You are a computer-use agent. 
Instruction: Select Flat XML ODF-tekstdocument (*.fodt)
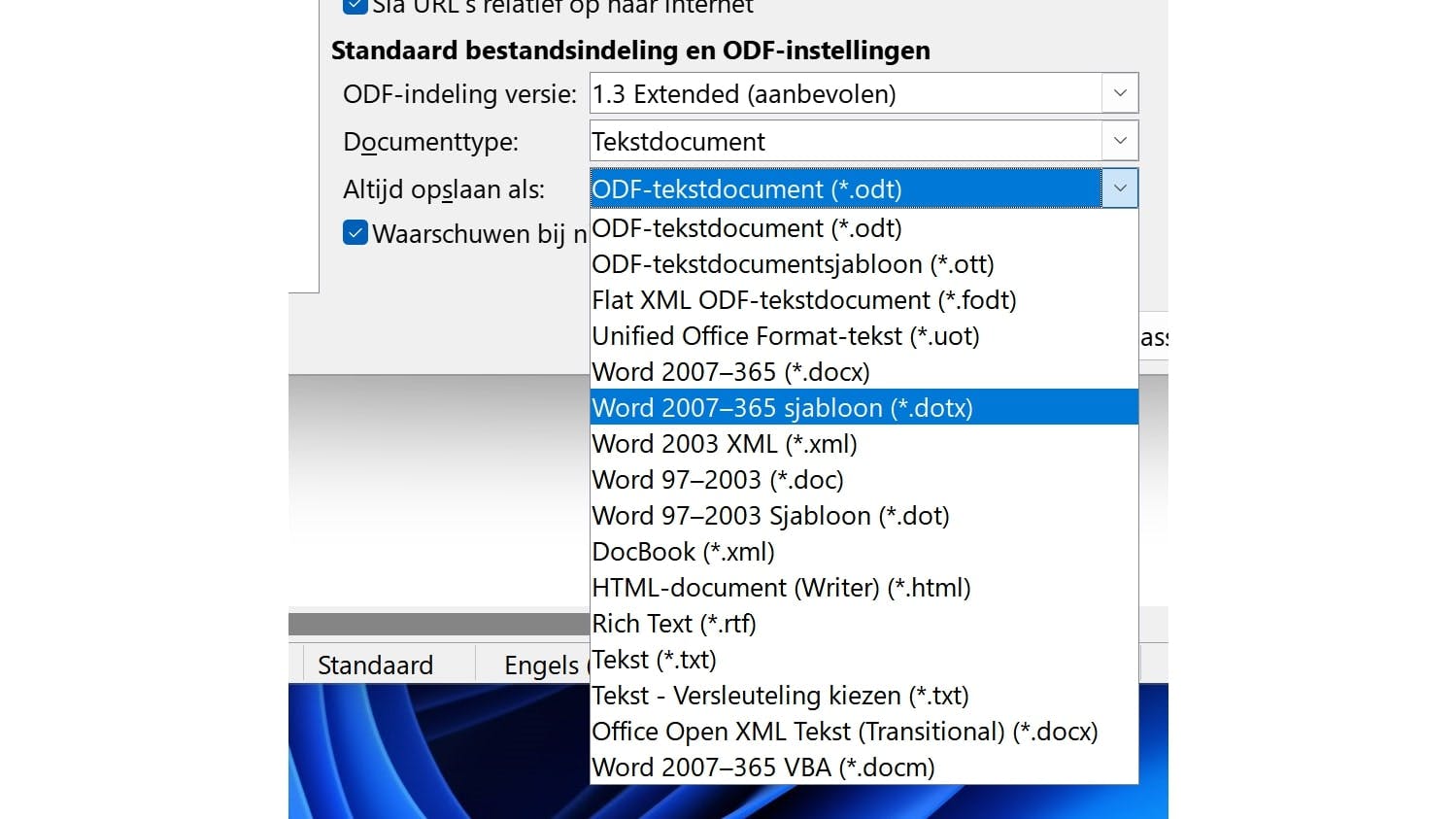coord(803,300)
